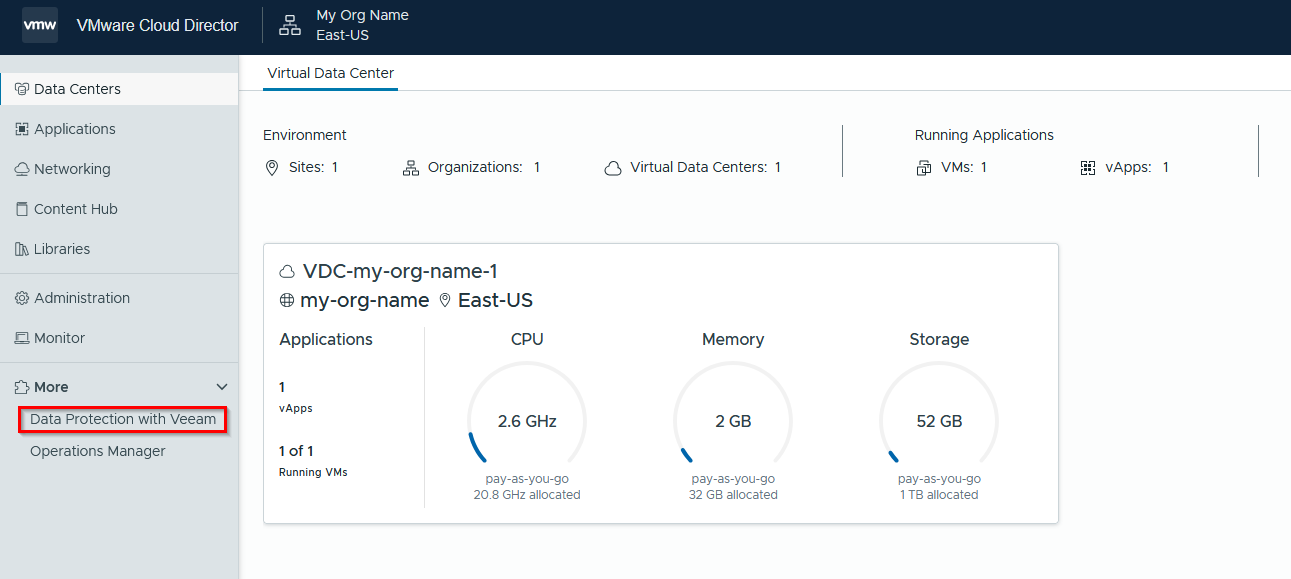Click the Administration gear icon
Image resolution: width=1291 pixels, height=579 pixels.
(x=22, y=298)
